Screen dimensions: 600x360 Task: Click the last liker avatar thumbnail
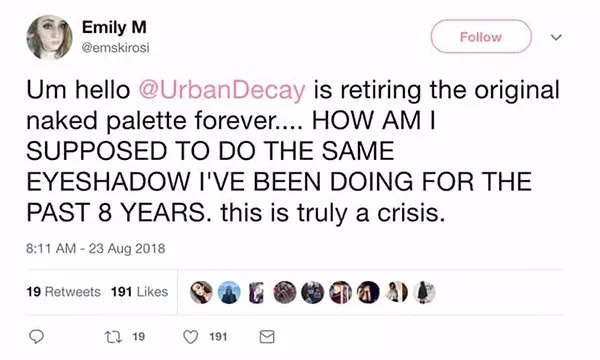[x=424, y=292]
